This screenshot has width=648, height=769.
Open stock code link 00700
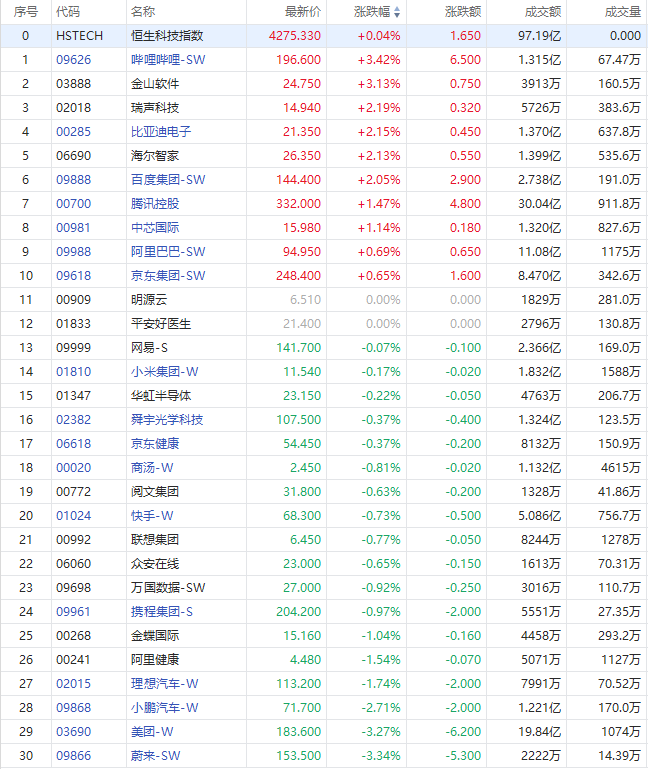coord(74,204)
